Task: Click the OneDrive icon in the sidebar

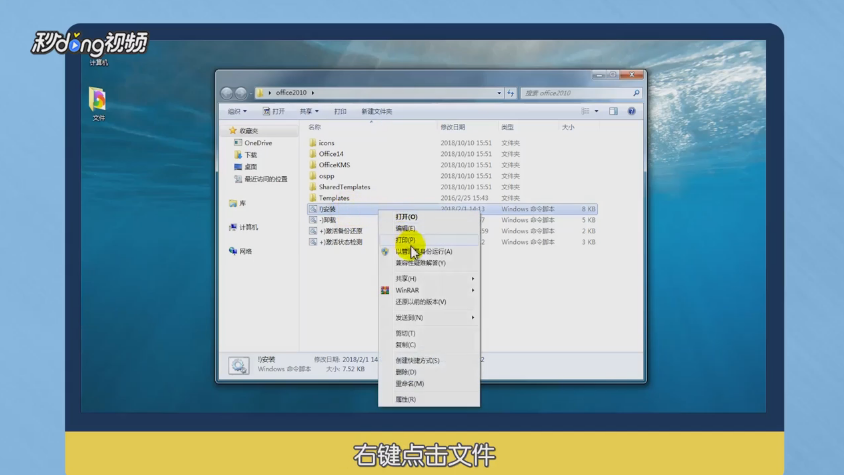Action: [x=238, y=143]
